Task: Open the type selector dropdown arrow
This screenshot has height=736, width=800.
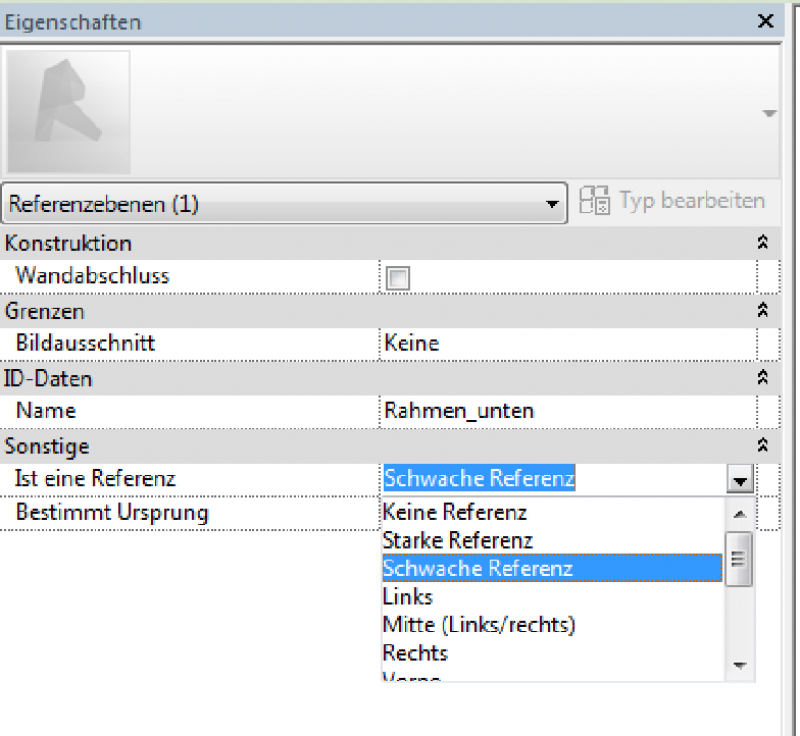Action: click(x=768, y=114)
